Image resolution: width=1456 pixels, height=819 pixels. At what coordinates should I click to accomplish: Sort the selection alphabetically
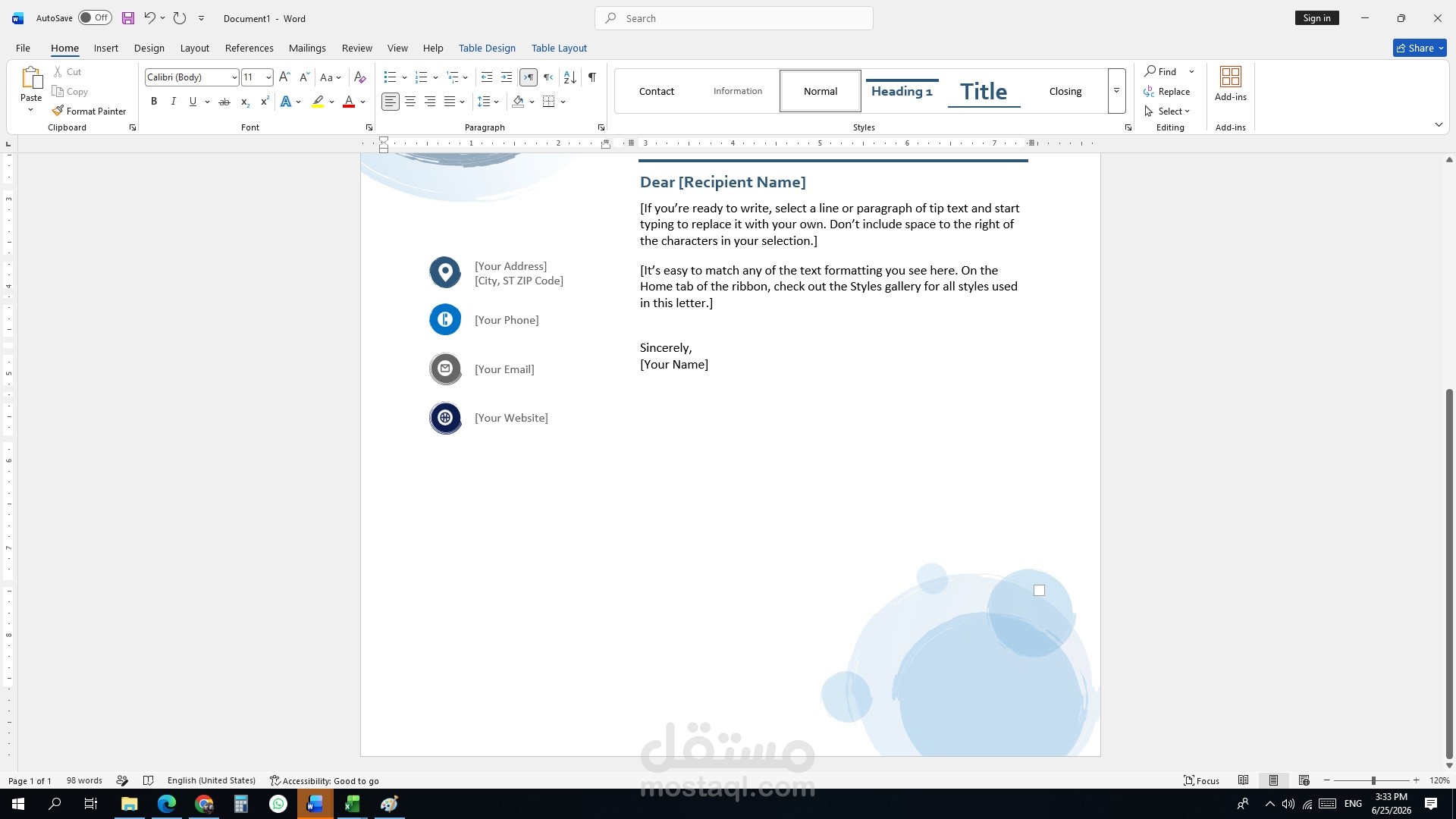[570, 77]
